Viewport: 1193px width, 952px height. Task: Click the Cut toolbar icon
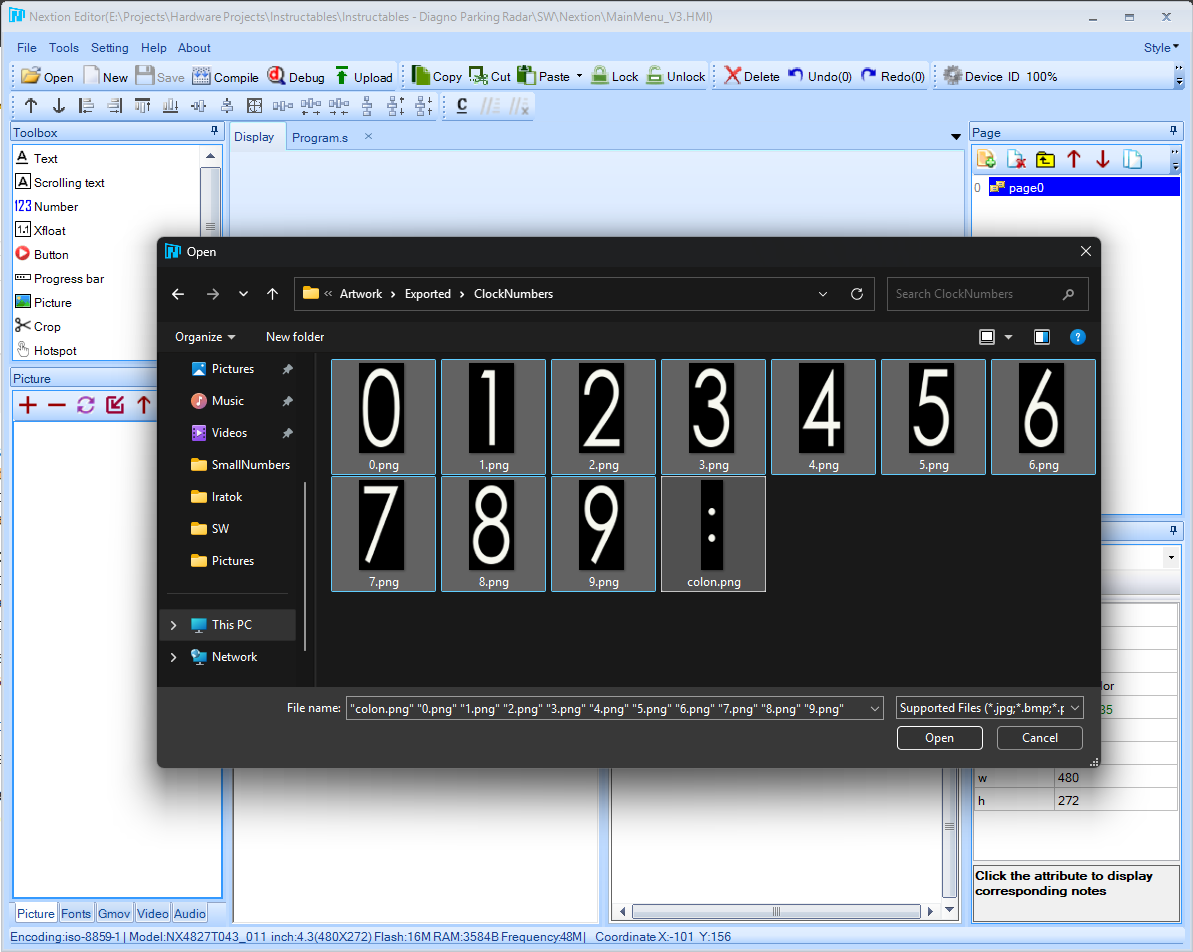pos(478,75)
